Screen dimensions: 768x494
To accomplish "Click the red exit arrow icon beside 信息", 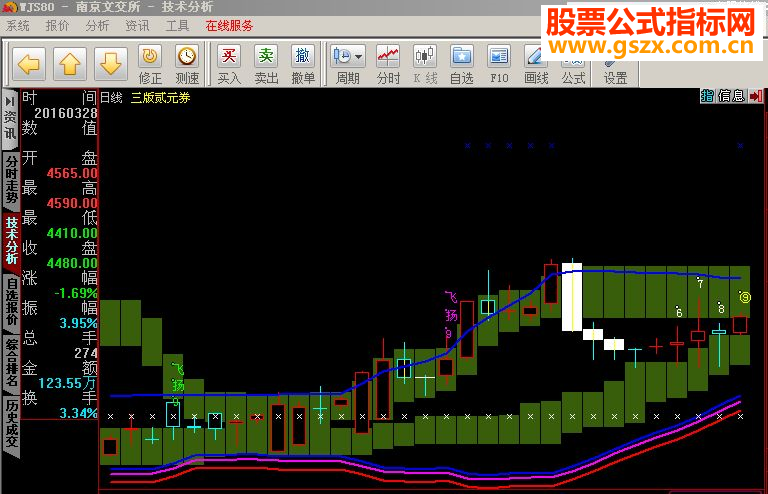I will pos(756,95).
